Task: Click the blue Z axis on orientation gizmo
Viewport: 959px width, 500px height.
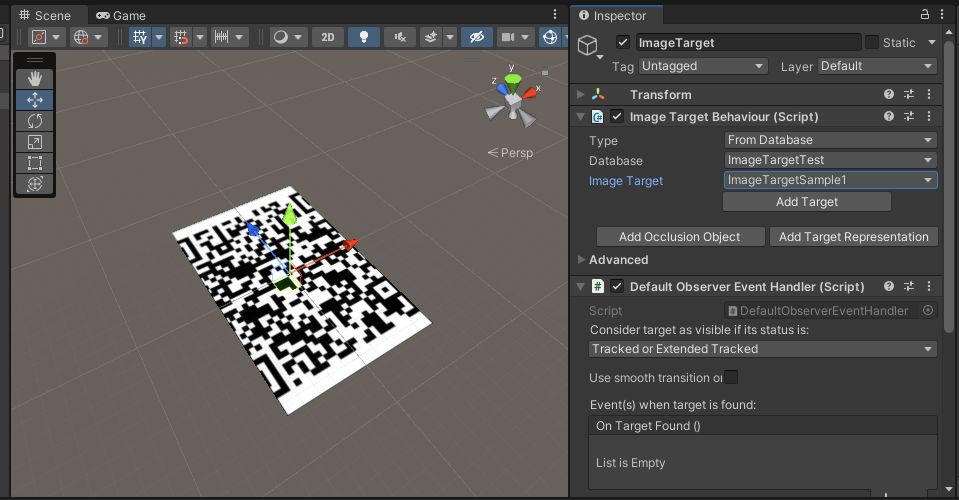Action: pyautogui.click(x=503, y=89)
